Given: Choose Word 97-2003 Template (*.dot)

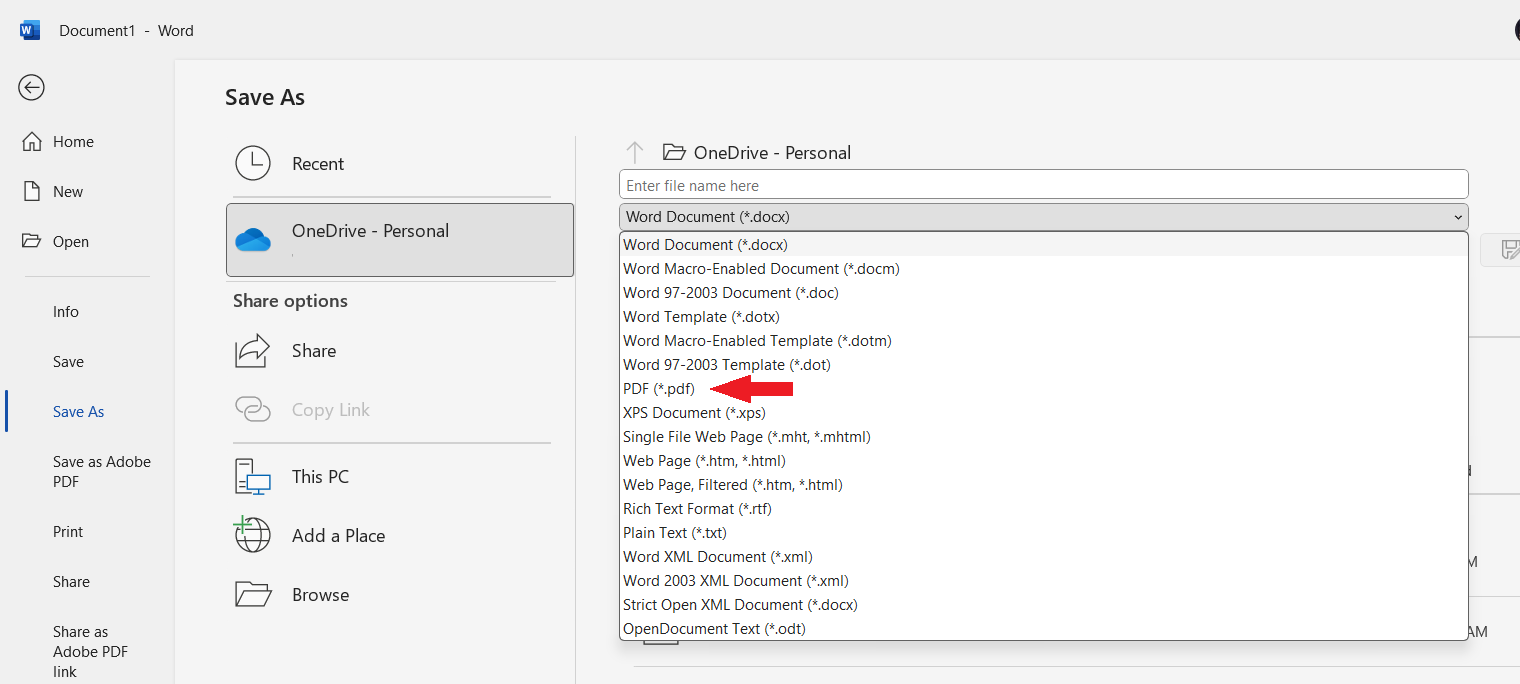Looking at the screenshot, I should pos(1043,364).
